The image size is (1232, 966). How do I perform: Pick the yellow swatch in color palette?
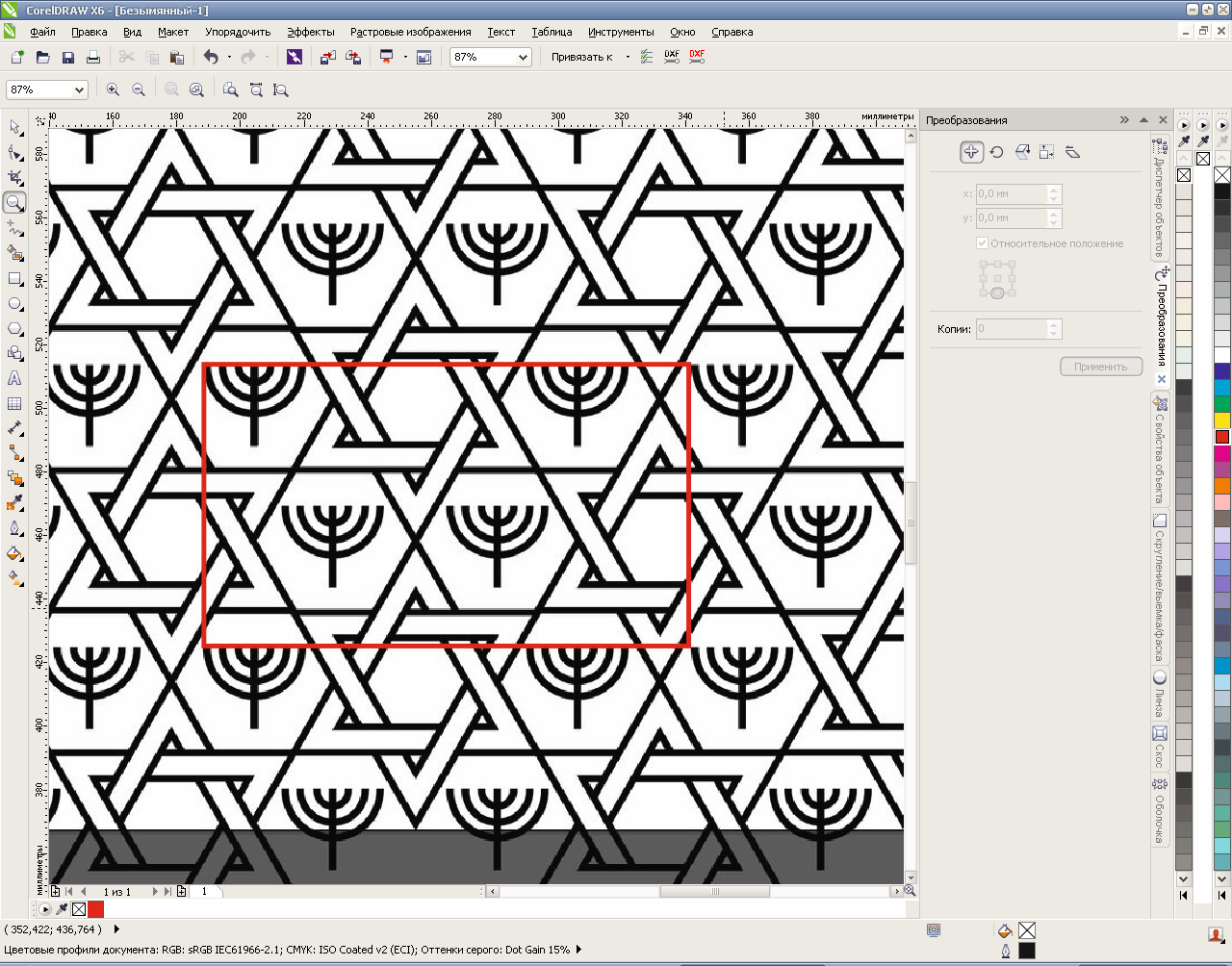pyautogui.click(x=1222, y=420)
